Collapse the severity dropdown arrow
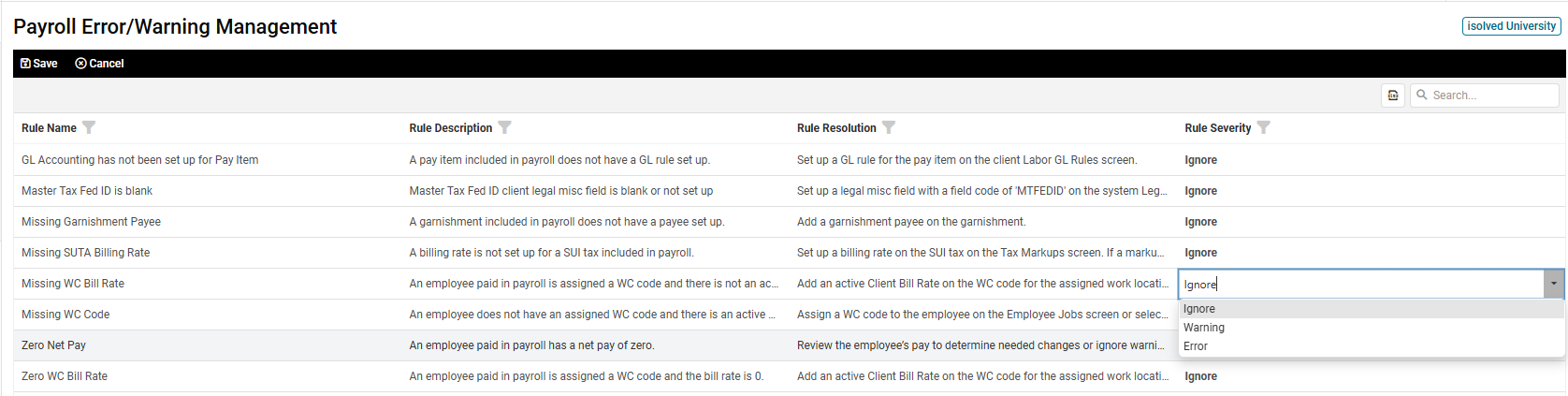 (1553, 284)
